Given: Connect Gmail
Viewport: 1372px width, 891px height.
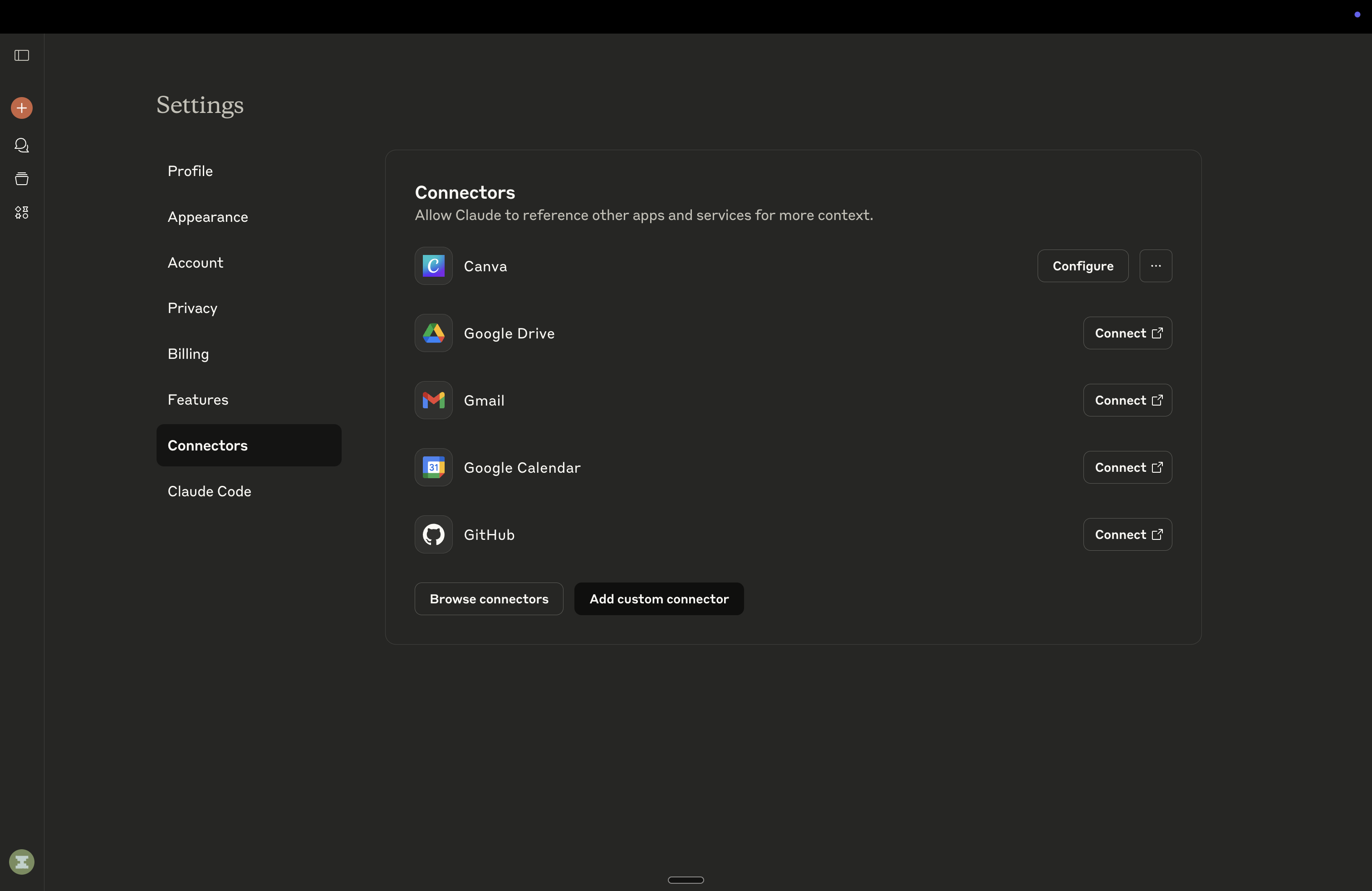Looking at the screenshot, I should pos(1127,400).
